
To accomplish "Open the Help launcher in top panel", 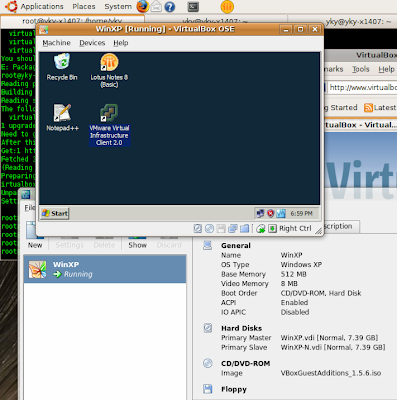I will [x=170, y=7].
